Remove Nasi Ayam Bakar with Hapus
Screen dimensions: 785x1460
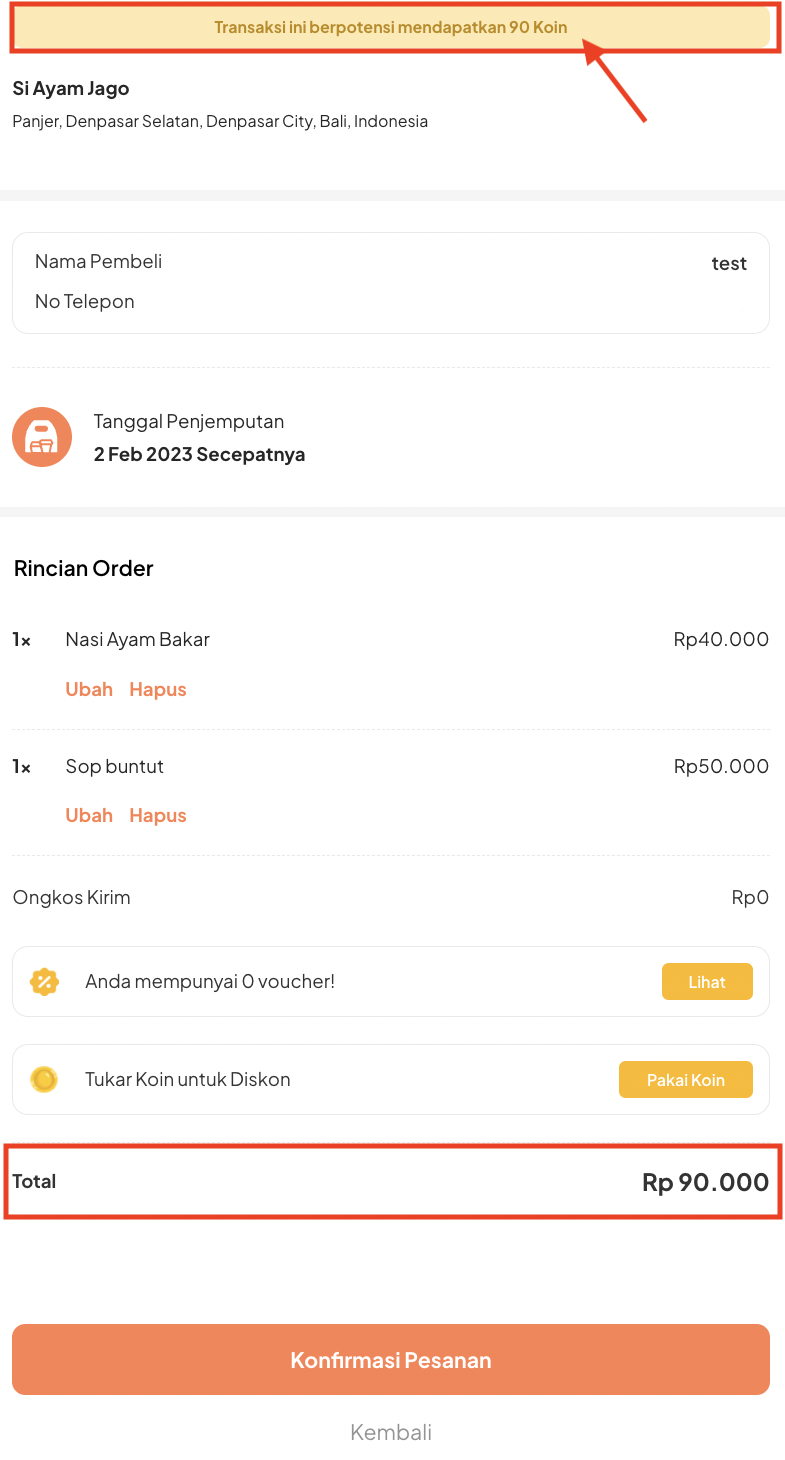click(x=158, y=690)
